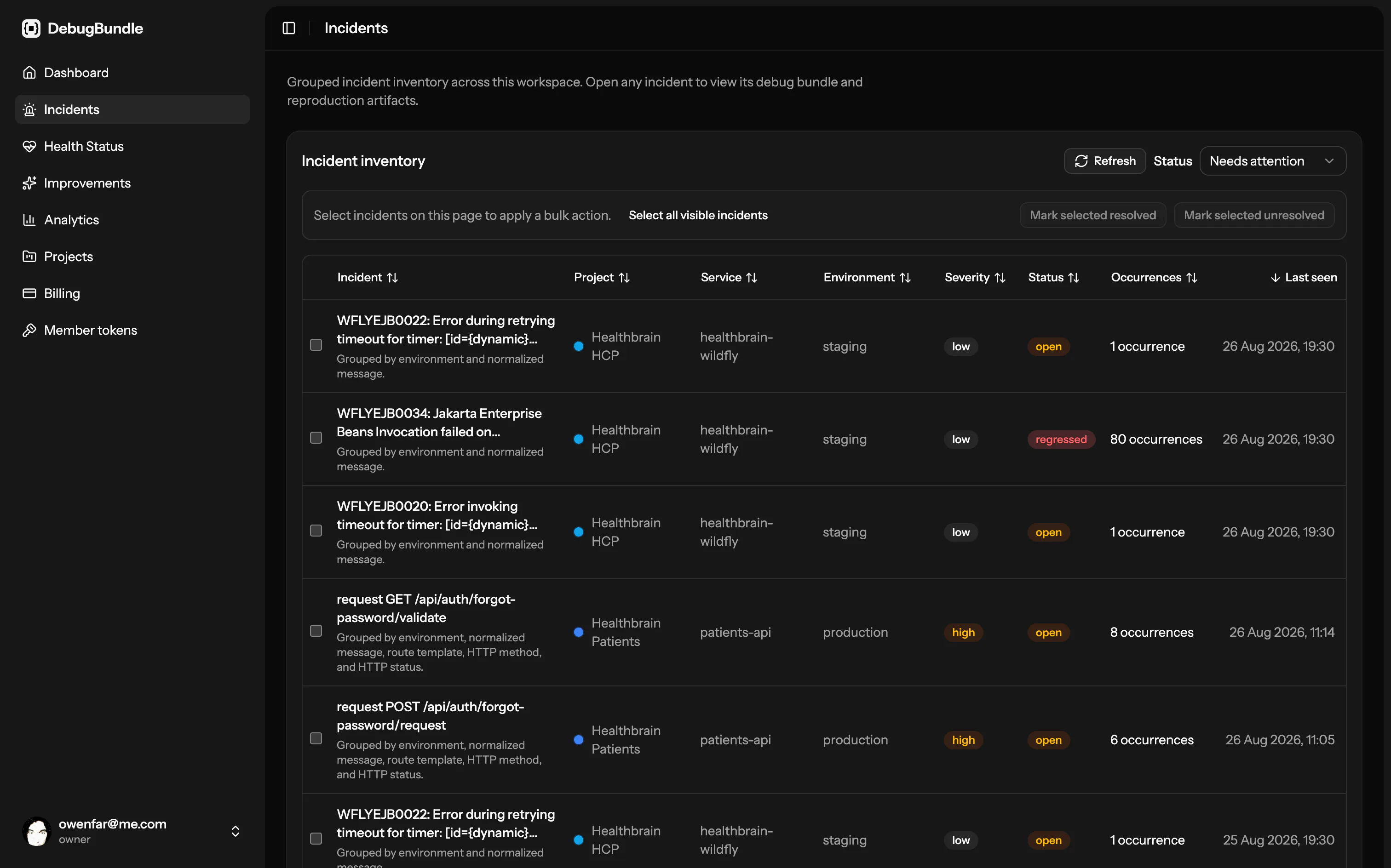This screenshot has height=868, width=1391.
Task: Open Dashboard via its home icon
Action: coord(29,73)
